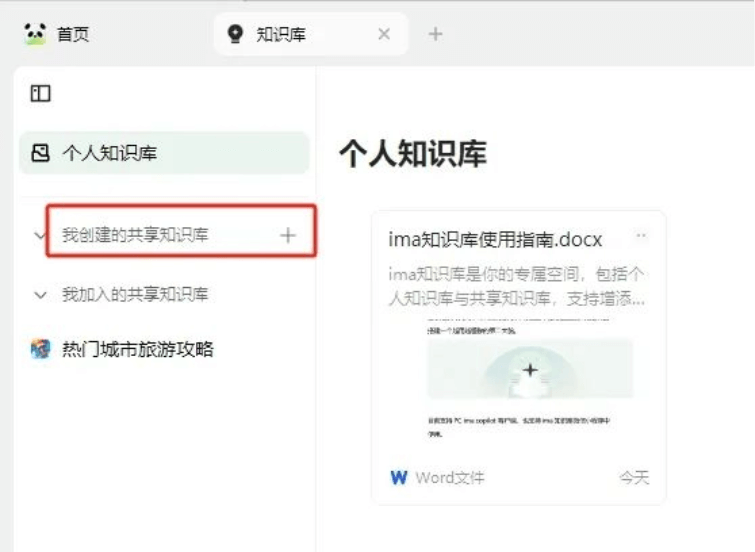
Task: Collapse the 我创建的共享知识库 section chevron
Action: 39,236
